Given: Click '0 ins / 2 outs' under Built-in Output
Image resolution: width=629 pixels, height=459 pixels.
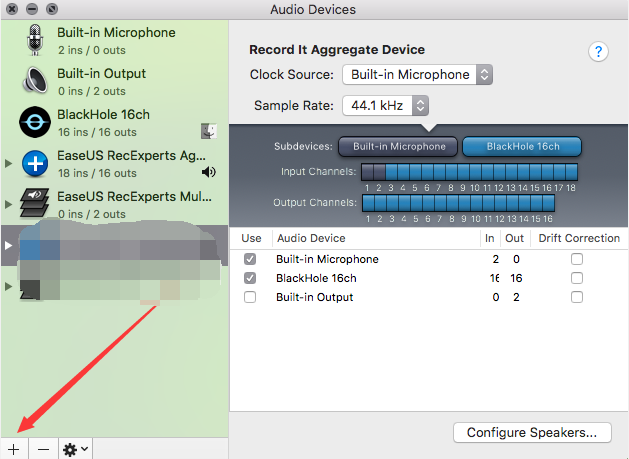Looking at the screenshot, I should pyautogui.click(x=92, y=91).
